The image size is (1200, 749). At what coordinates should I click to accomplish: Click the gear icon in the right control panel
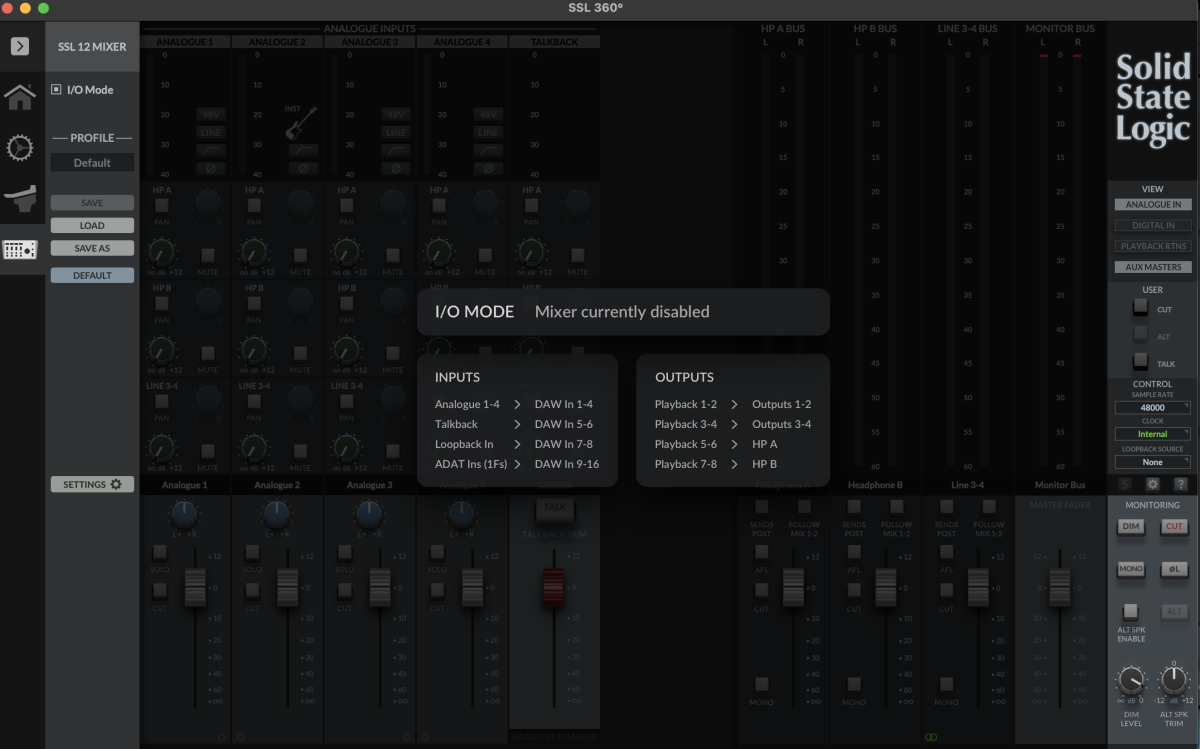coord(1152,484)
